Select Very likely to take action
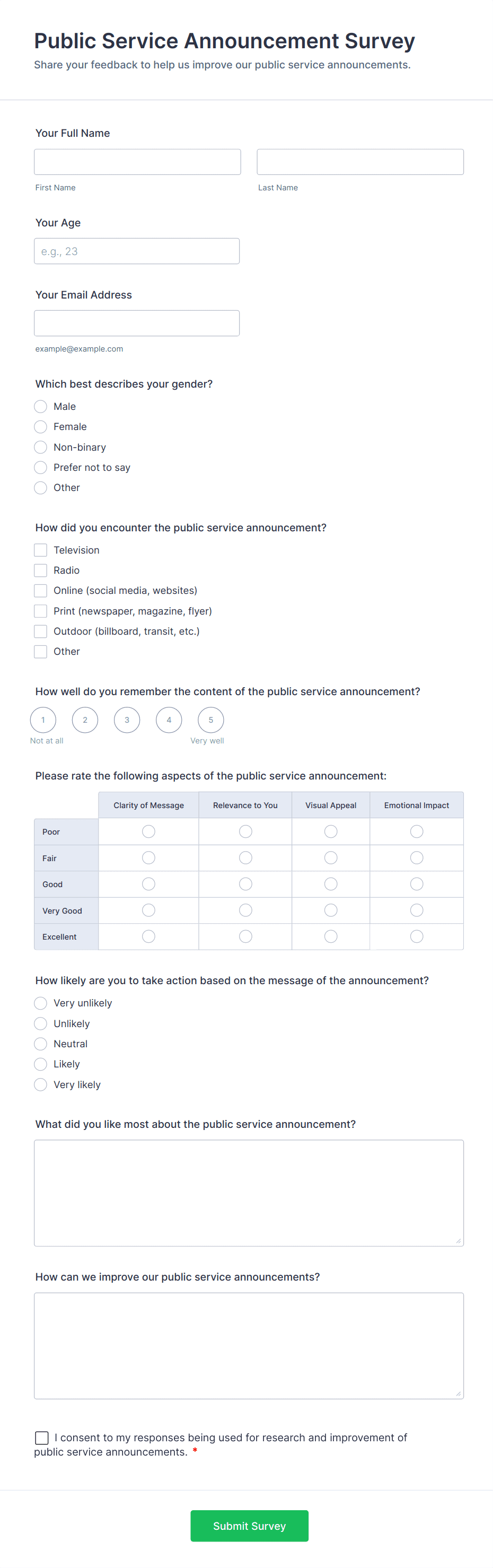Screen dimensions: 493x1568 tap(40, 1084)
